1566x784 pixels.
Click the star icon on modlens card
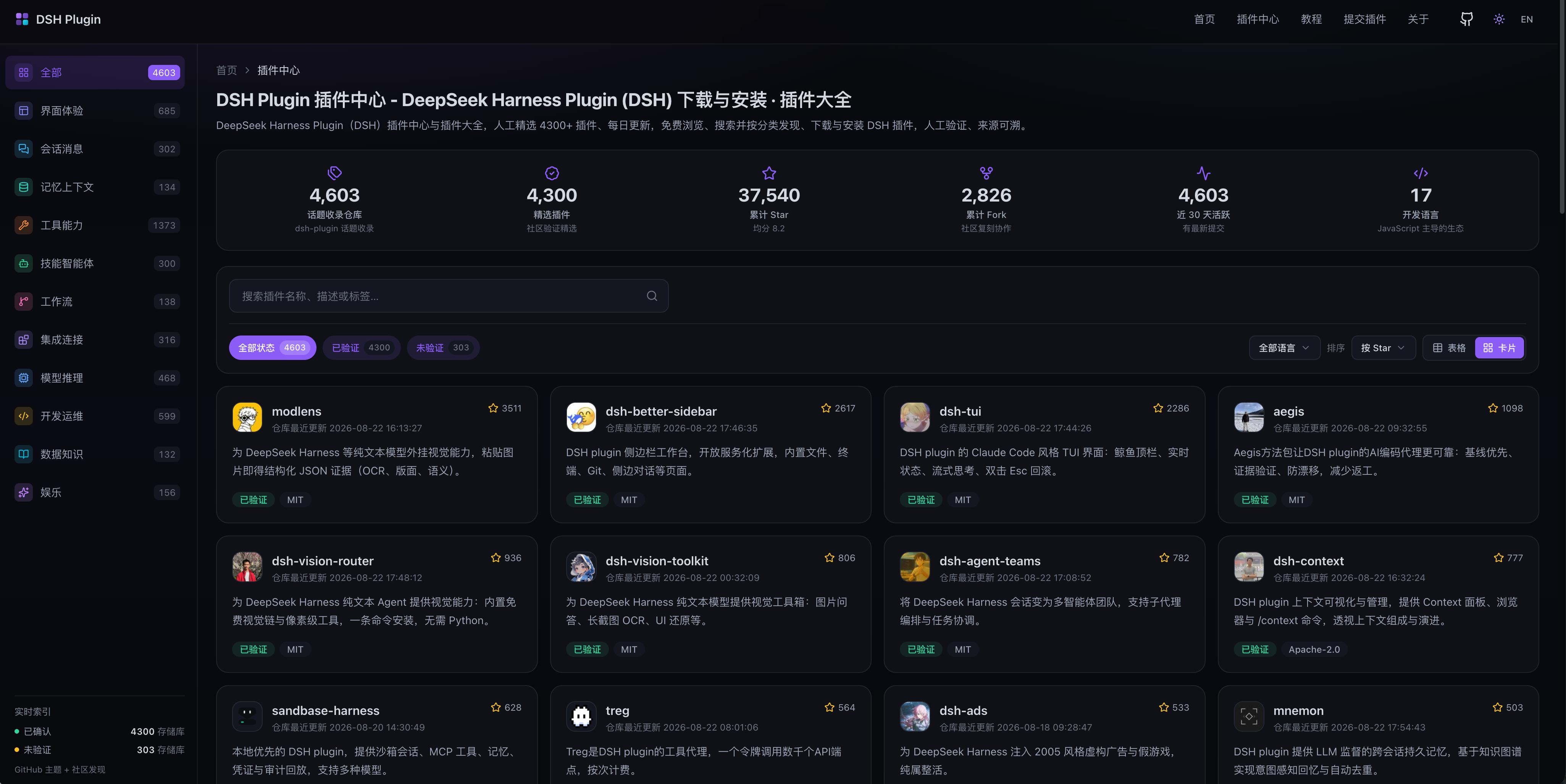(x=493, y=408)
